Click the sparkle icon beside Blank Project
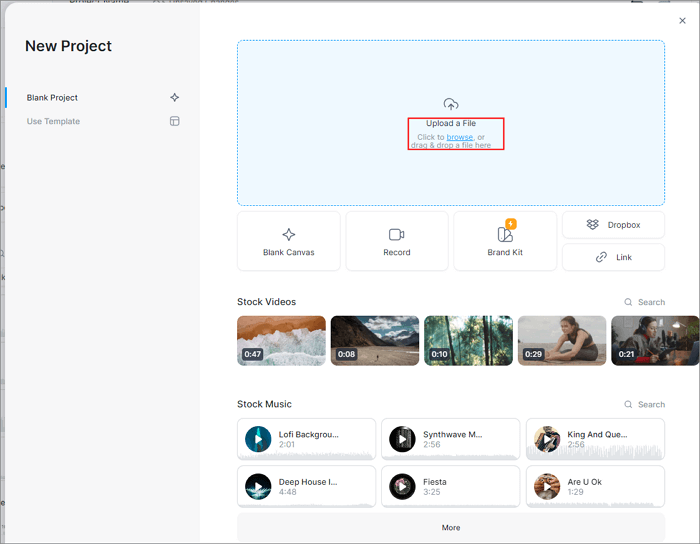This screenshot has height=544, width=700. click(175, 97)
